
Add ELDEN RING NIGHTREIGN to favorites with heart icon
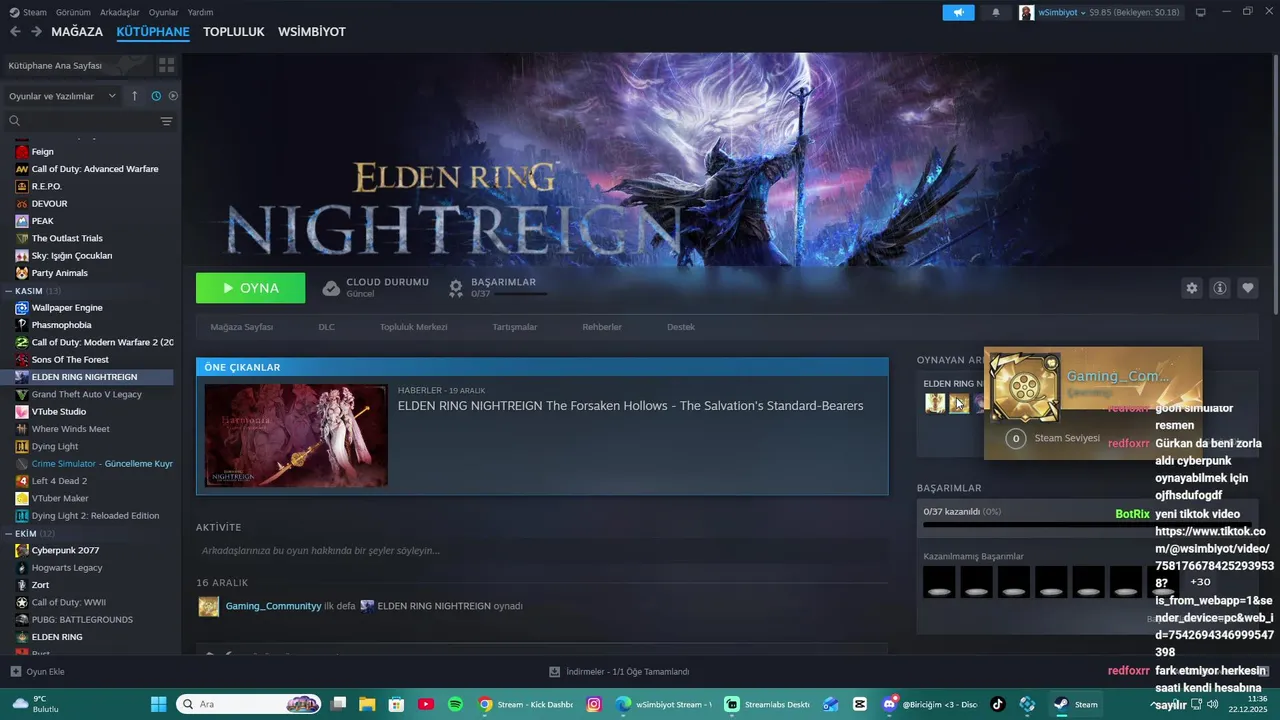pos(1248,288)
